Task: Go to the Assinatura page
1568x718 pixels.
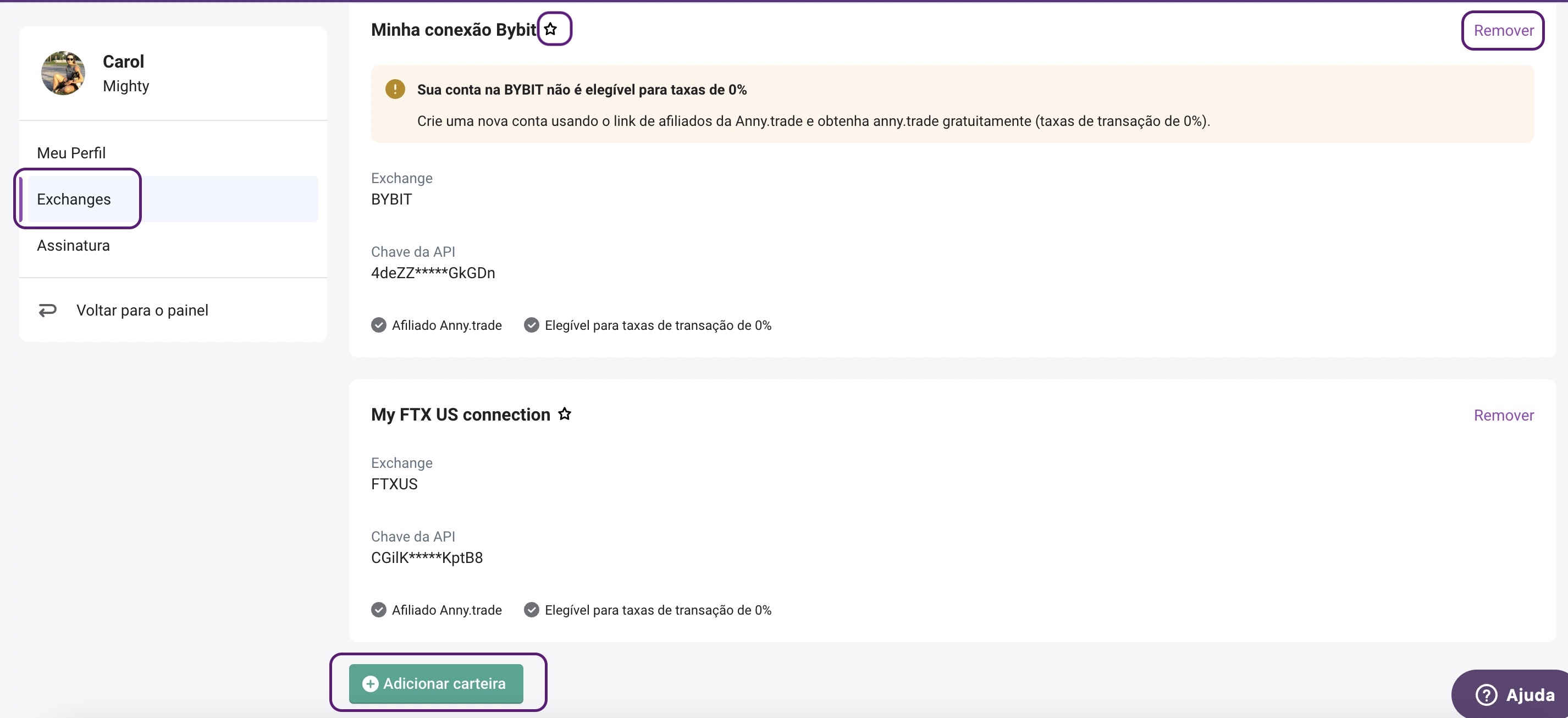Action: click(x=73, y=245)
